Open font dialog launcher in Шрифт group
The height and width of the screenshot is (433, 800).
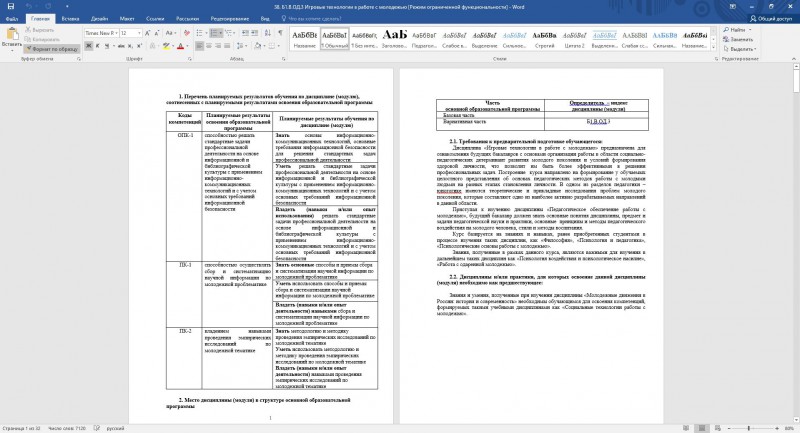(x=190, y=59)
